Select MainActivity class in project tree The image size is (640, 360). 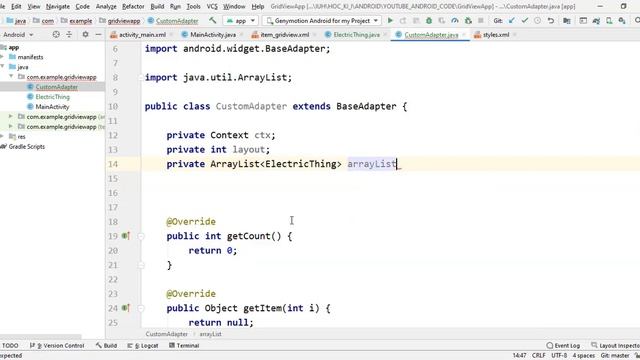point(52,107)
